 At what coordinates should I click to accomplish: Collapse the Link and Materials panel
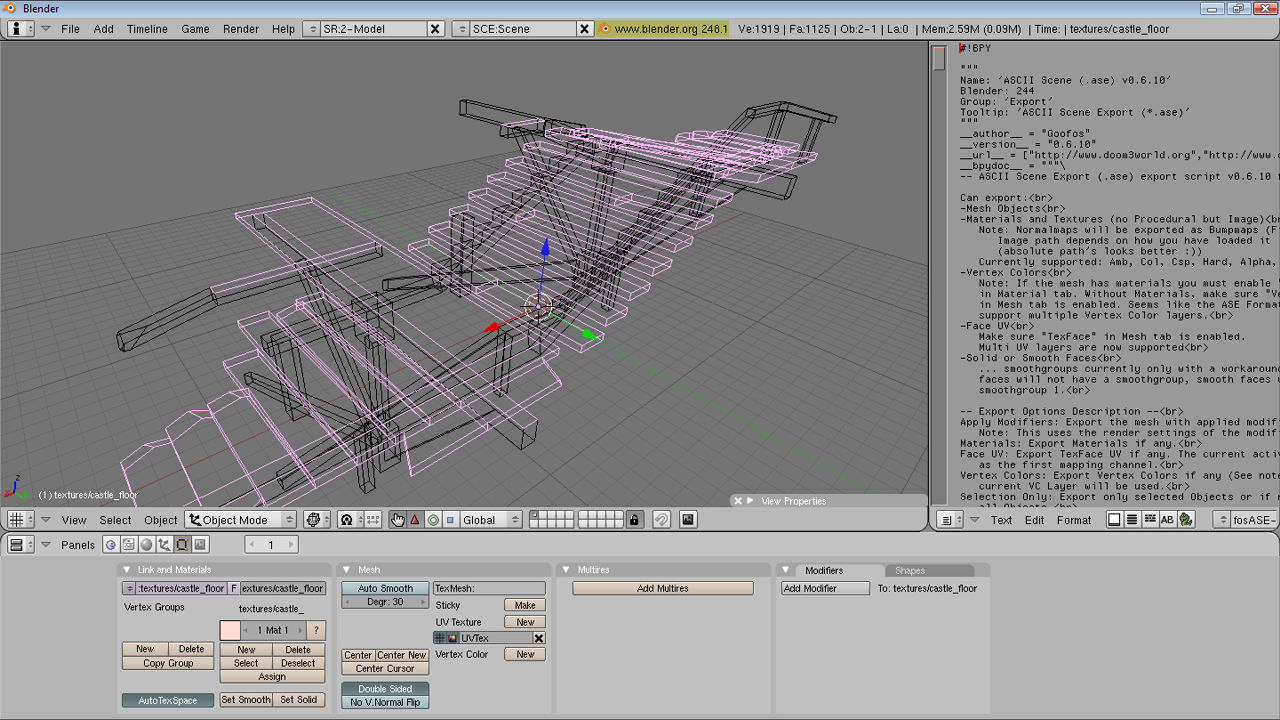click(127, 570)
